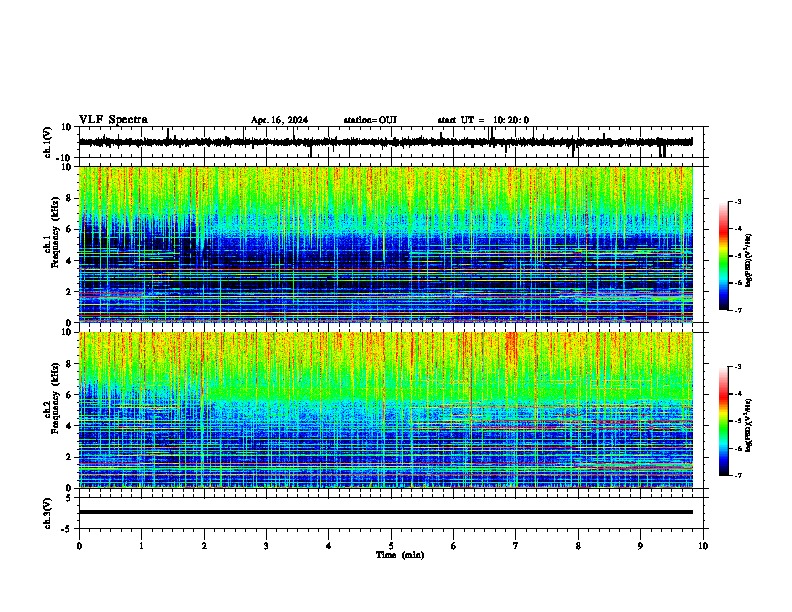This screenshot has height=612, width=792.
Task: Click the "-7" label on ch.2 color bar
Action: (x=738, y=476)
